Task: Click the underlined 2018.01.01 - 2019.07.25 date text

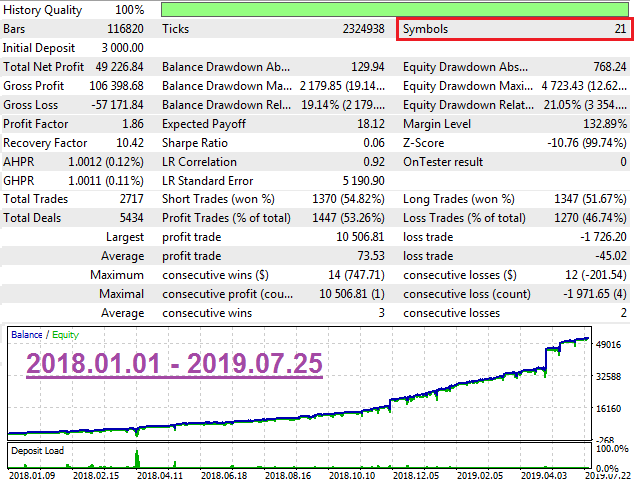Action: click(174, 361)
